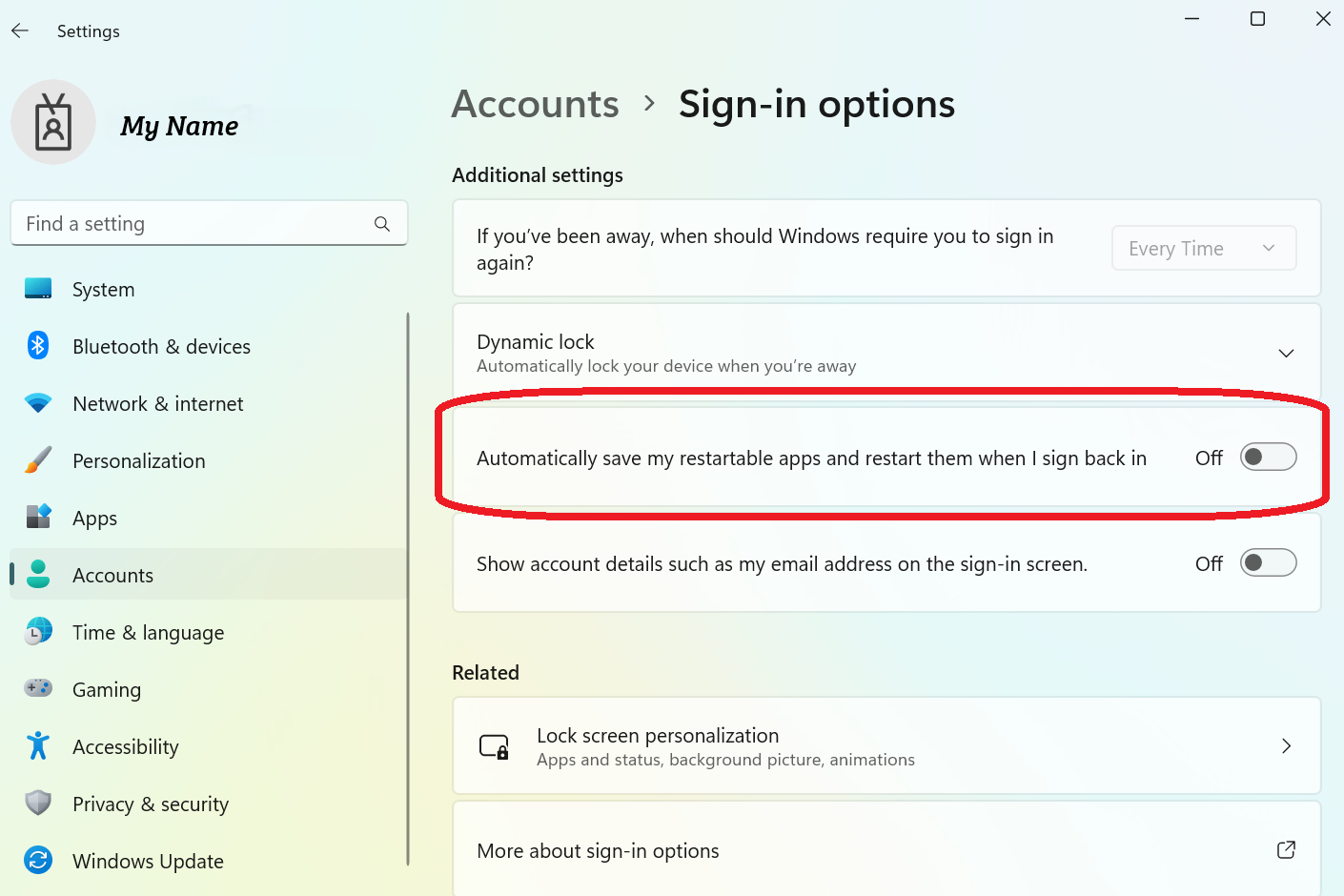Select Time & language in sidebar
Viewport: 1344px width, 896px height.
[148, 633]
